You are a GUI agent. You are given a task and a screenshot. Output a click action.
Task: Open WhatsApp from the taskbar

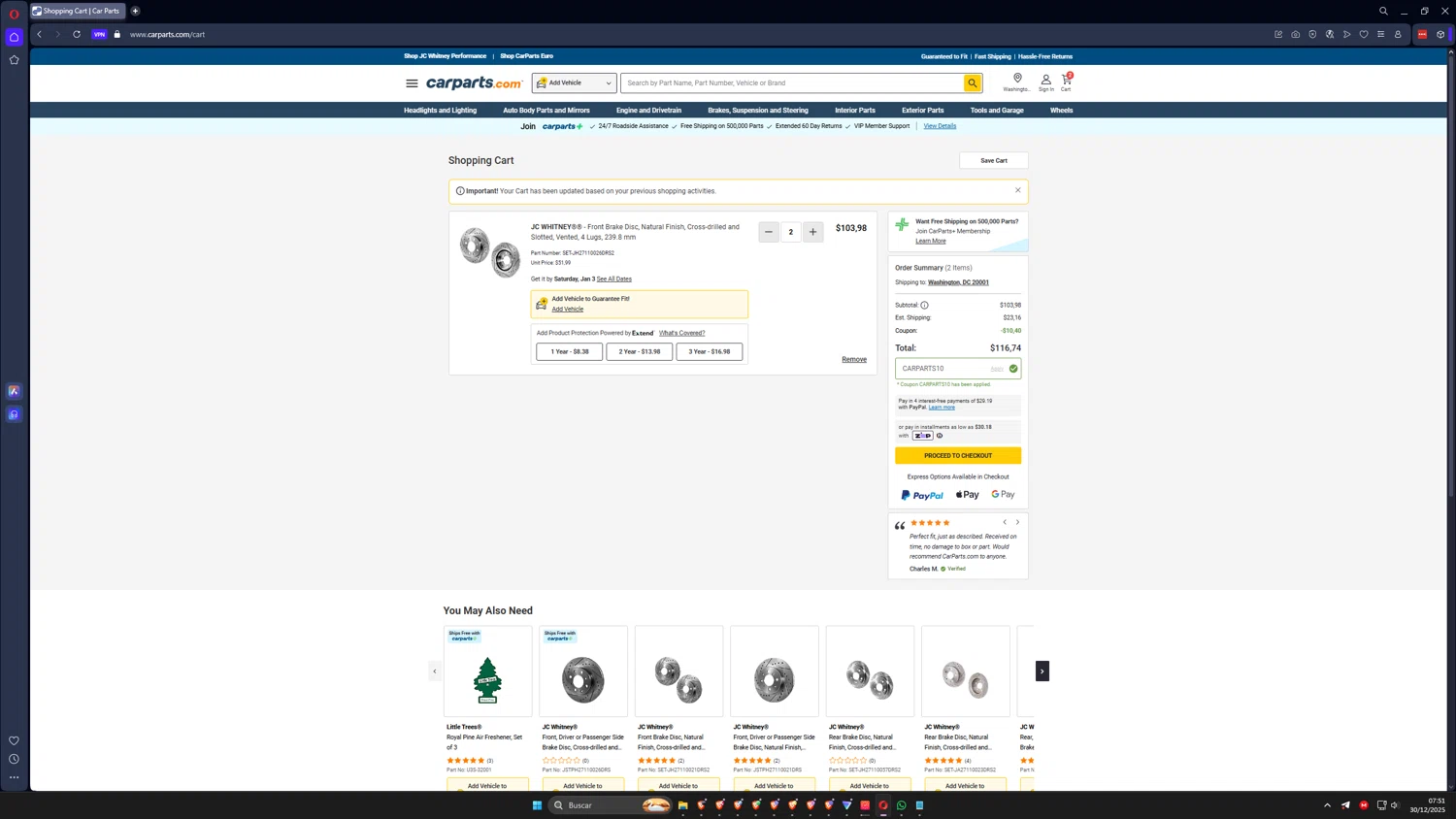click(x=901, y=805)
